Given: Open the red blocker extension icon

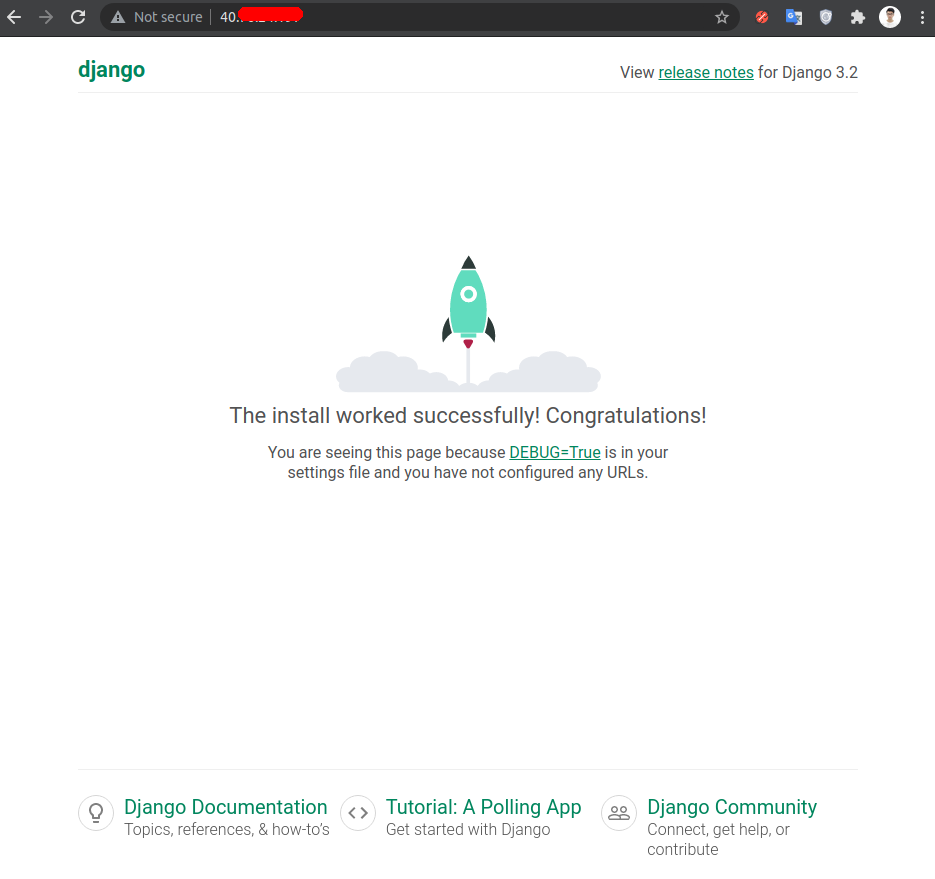Looking at the screenshot, I should click(761, 17).
